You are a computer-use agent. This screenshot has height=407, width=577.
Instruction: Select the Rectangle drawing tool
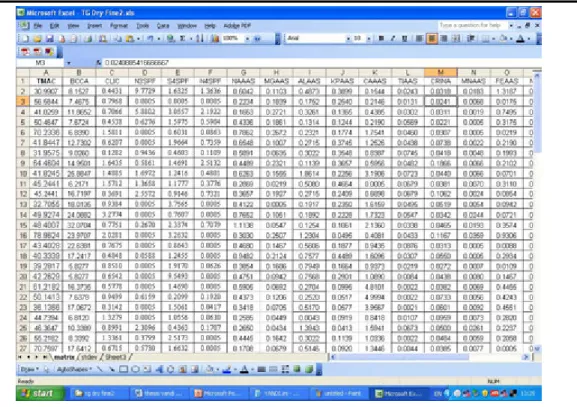pos(124,369)
